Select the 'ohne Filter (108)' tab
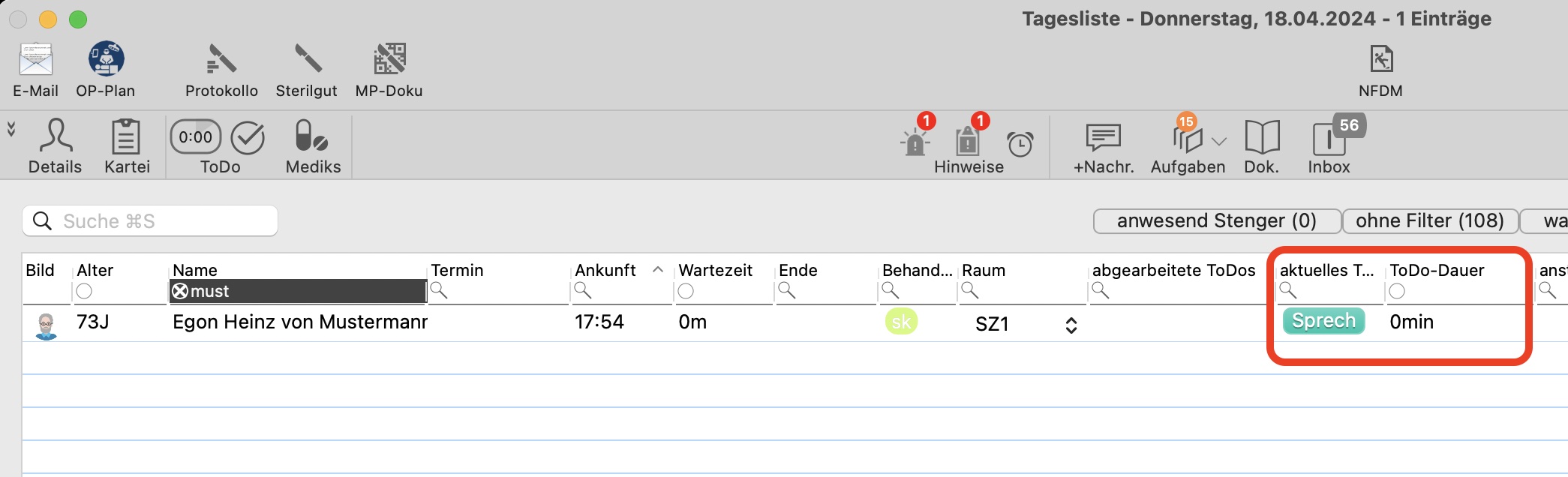The width and height of the screenshot is (1568, 477). (x=1429, y=221)
